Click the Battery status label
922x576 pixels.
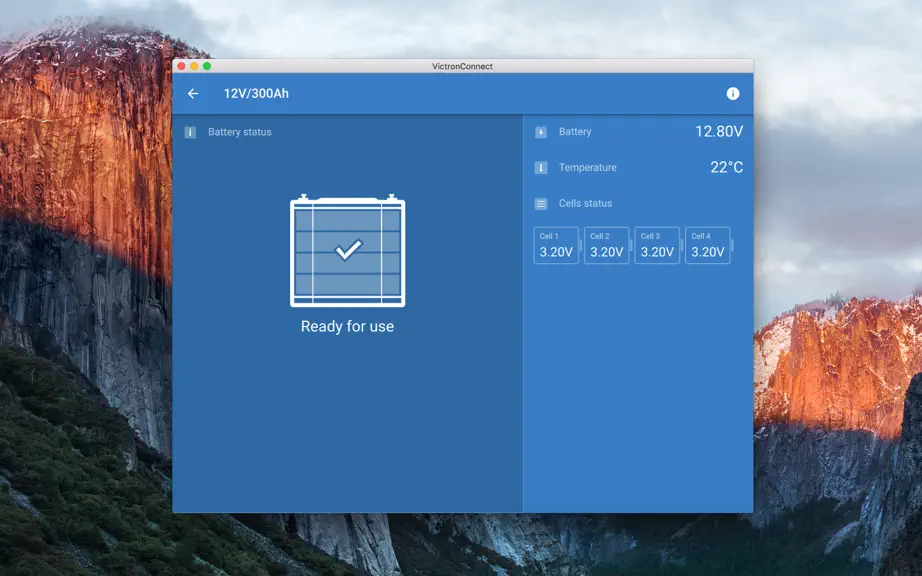click(240, 132)
